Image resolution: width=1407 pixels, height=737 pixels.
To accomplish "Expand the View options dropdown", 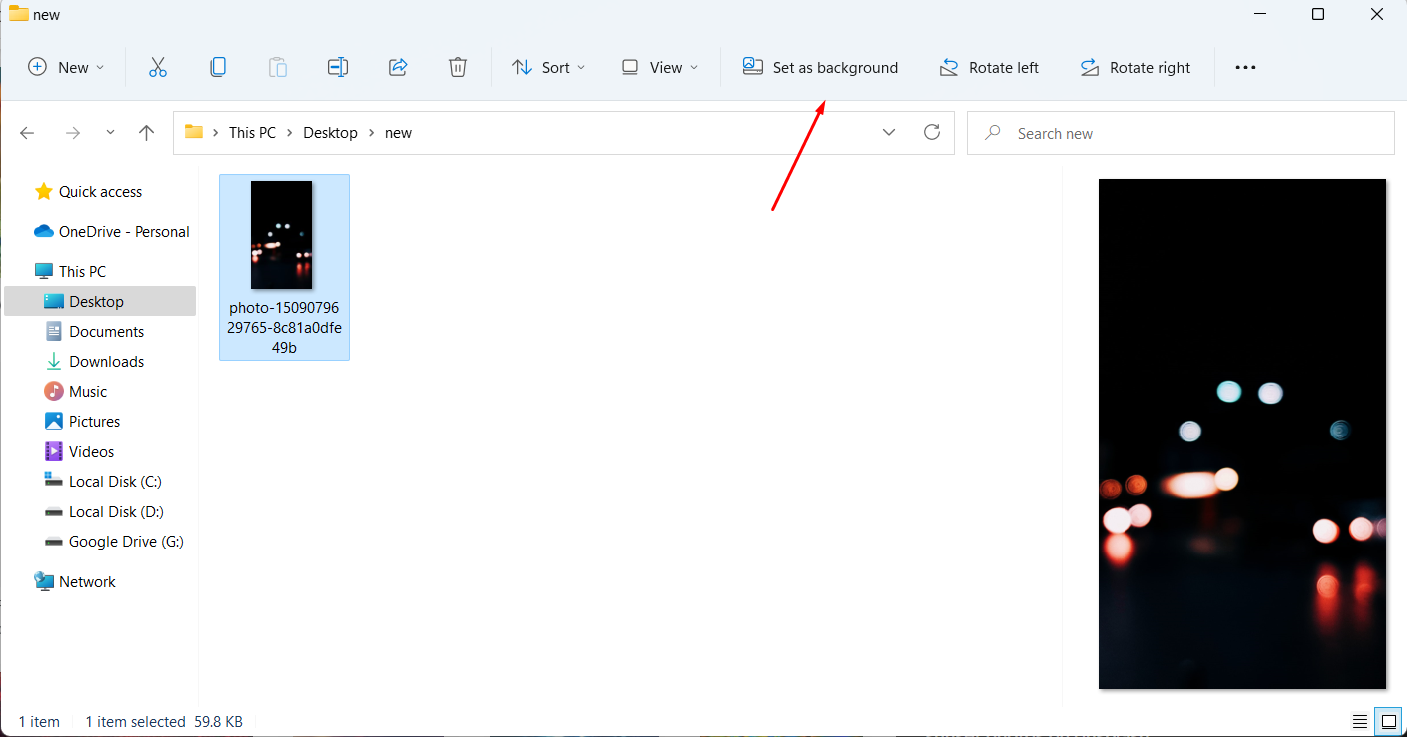I will [x=659, y=67].
